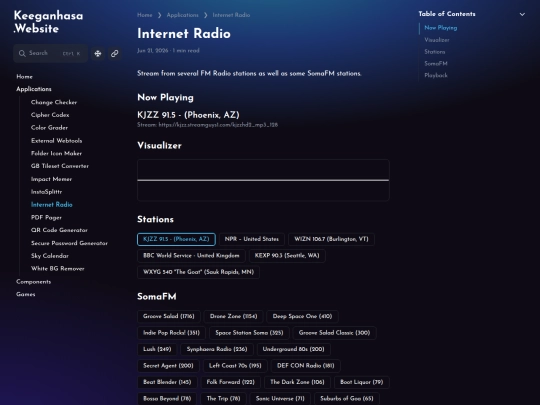This screenshot has height=405, width=540.
Task: Jump to Visualizer in contents
Action: (x=437, y=40)
